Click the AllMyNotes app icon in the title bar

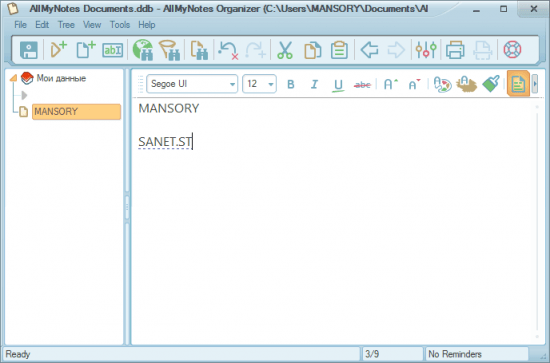tap(13, 8)
